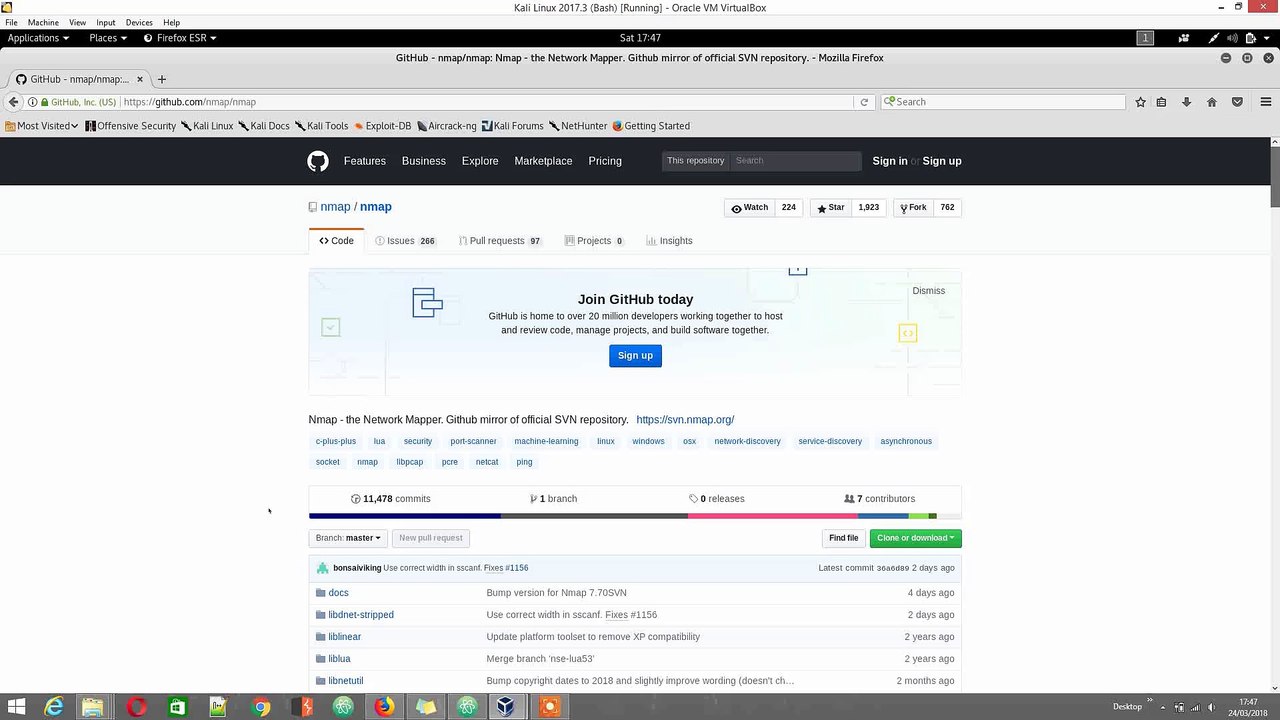Select the Code tab
The width and height of the screenshot is (1280, 720).
(336, 241)
